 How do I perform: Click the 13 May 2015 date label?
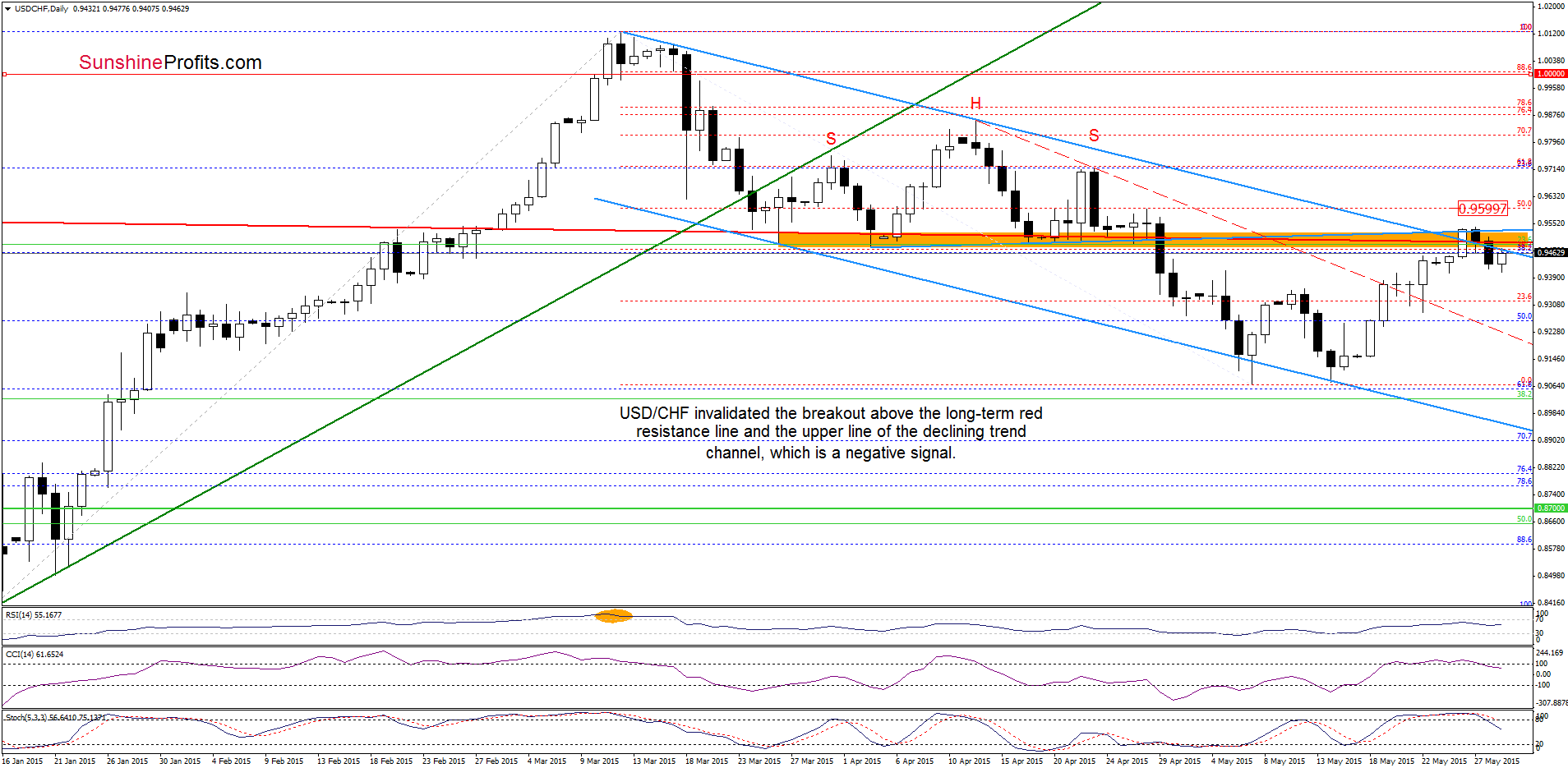point(1339,761)
